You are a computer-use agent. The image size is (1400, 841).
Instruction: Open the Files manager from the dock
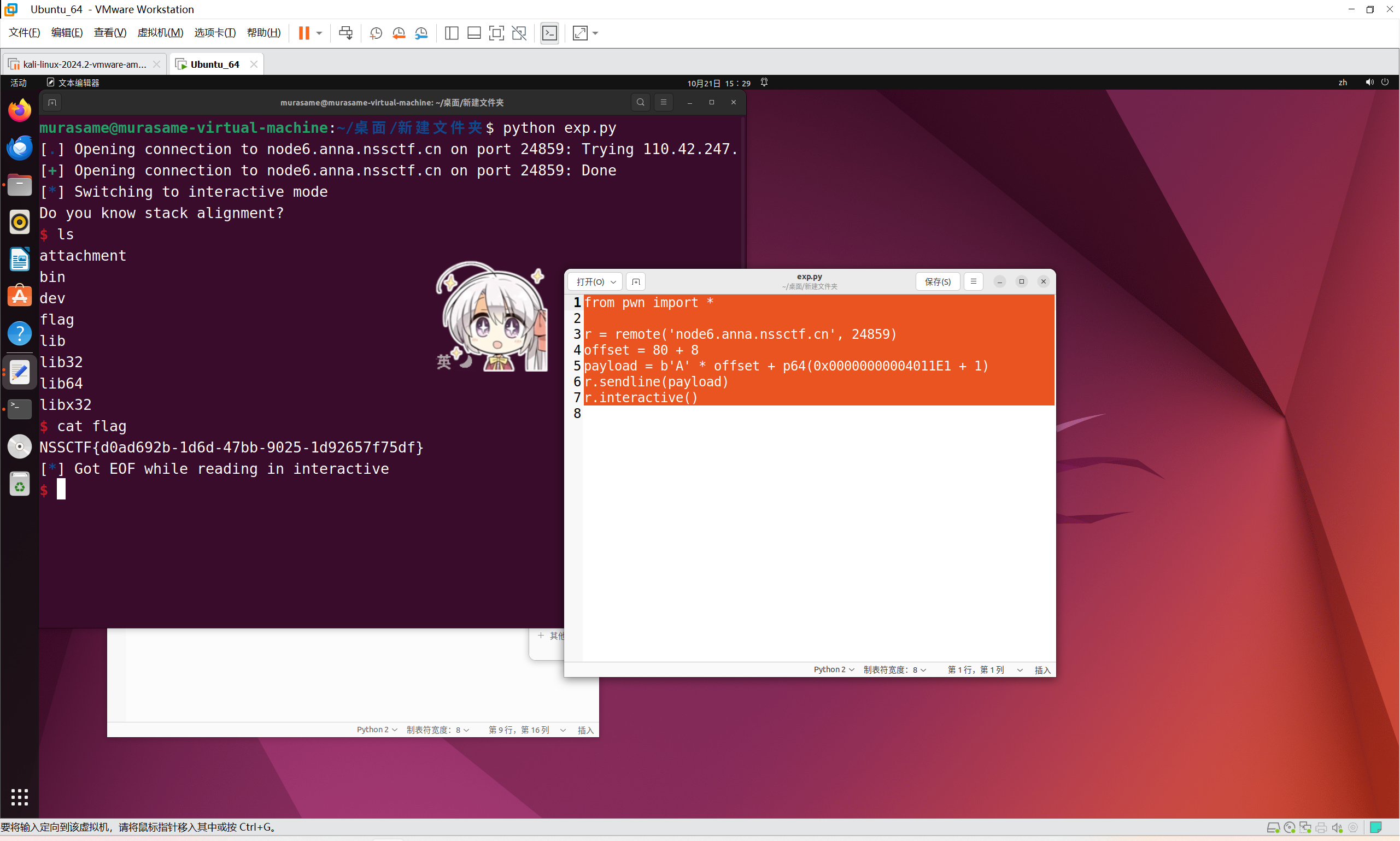pos(20,185)
